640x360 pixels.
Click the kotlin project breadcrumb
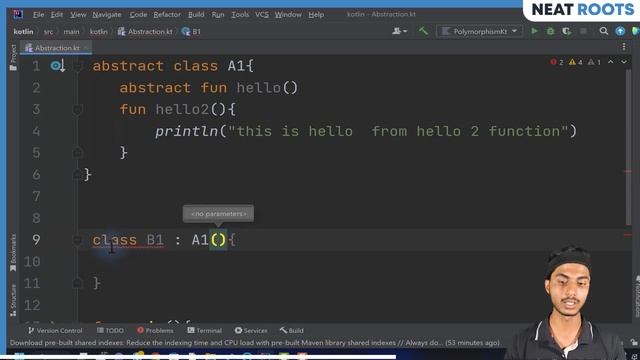pos(23,31)
